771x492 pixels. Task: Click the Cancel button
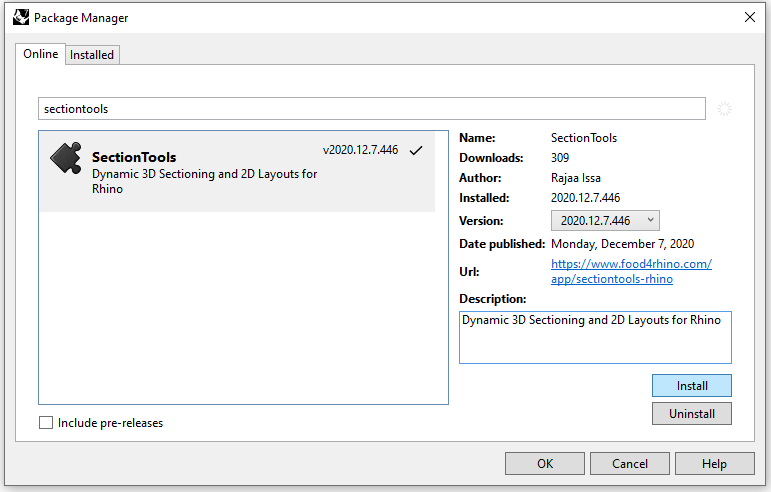pos(629,463)
